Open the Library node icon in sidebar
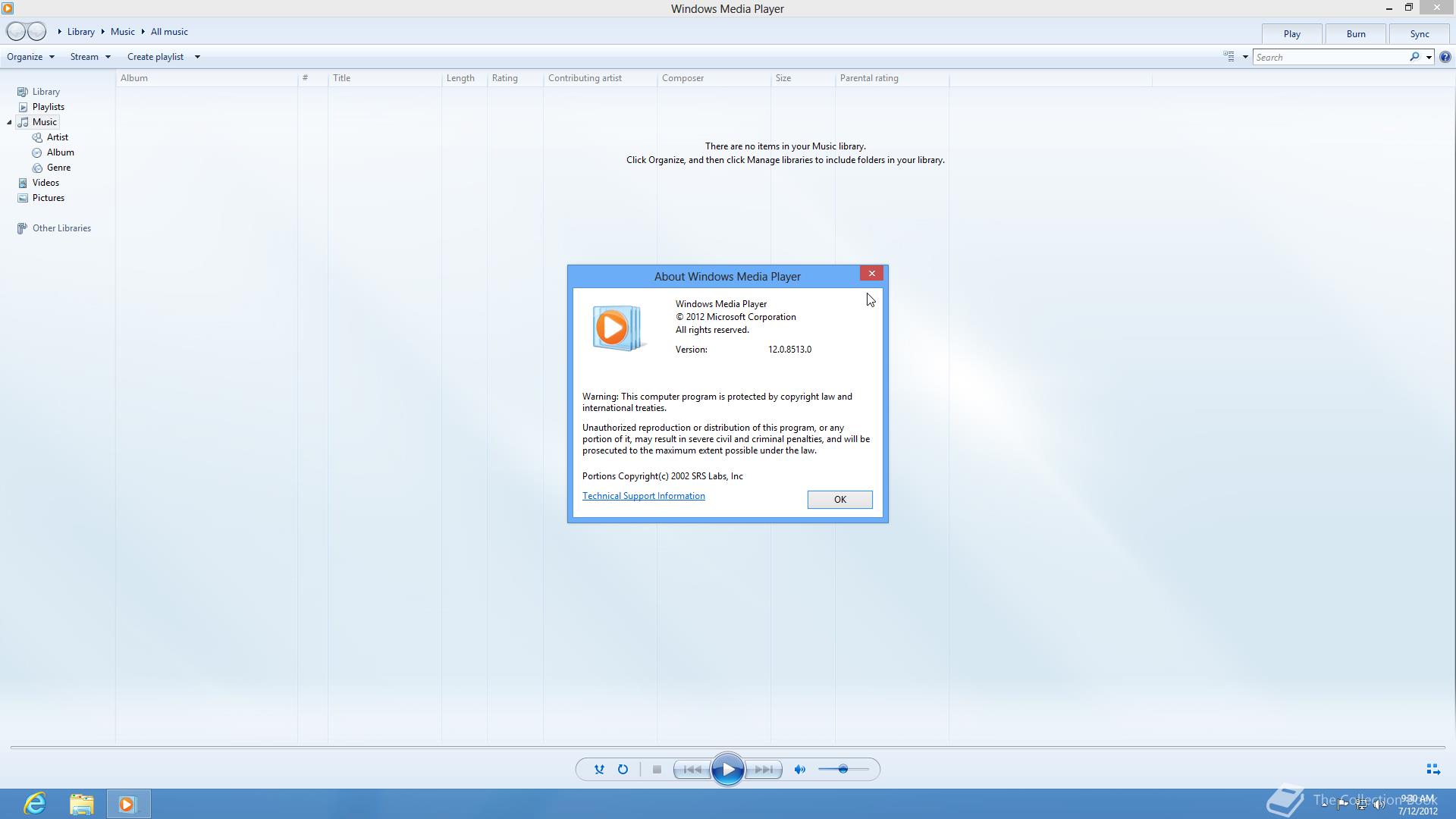1456x819 pixels. (x=23, y=92)
